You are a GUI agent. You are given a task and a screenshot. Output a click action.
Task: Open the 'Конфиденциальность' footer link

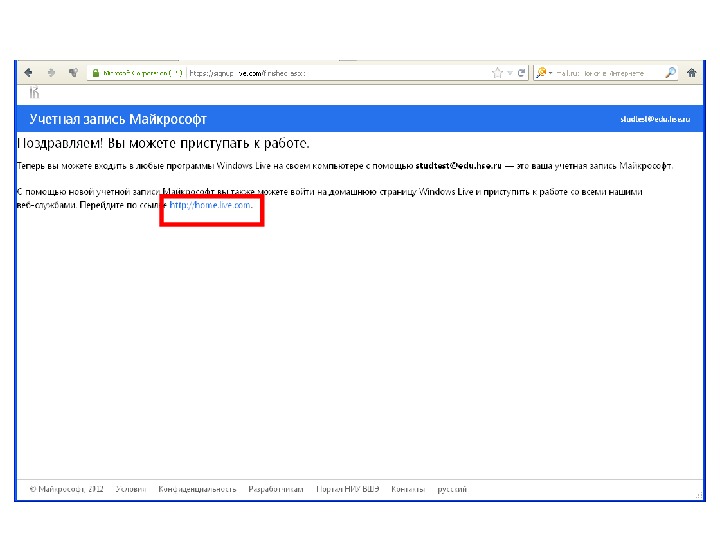click(197, 489)
